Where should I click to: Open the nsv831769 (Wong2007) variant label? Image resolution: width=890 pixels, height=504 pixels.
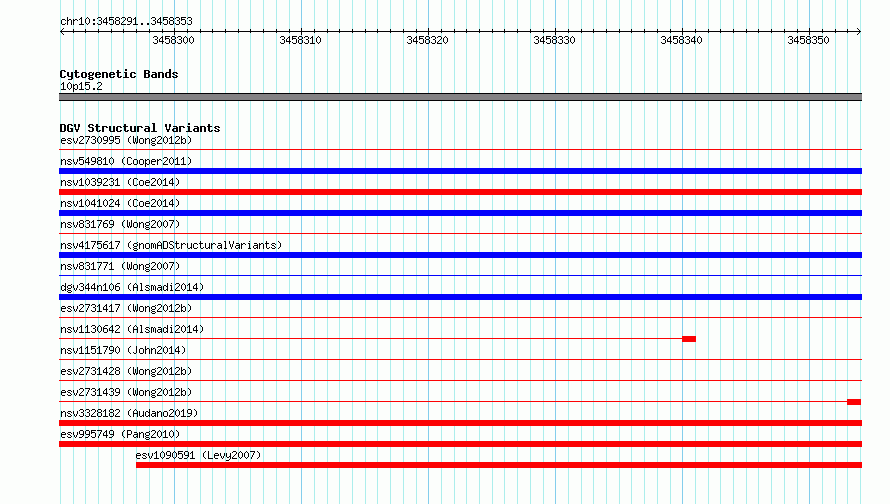click(120, 224)
